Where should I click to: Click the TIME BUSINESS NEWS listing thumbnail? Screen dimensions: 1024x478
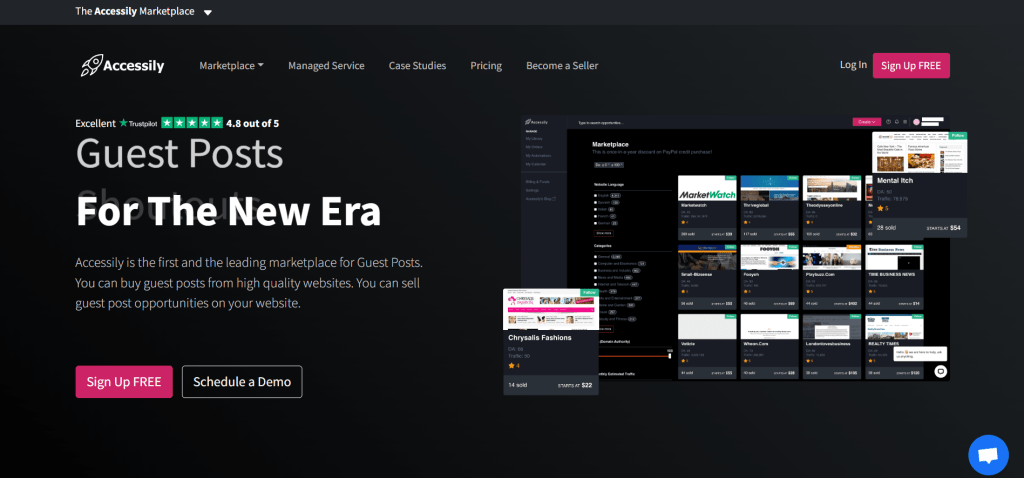point(894,257)
